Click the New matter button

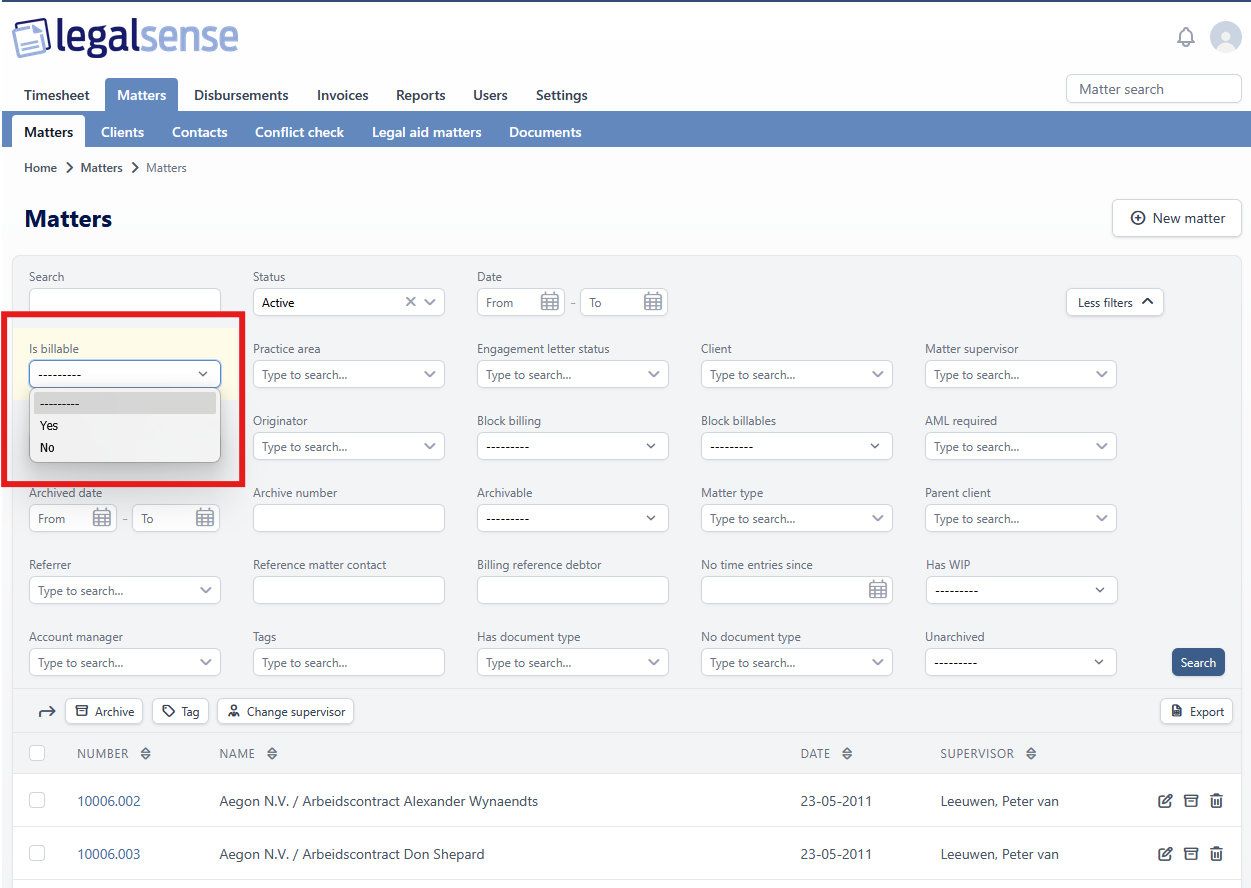[1176, 218]
